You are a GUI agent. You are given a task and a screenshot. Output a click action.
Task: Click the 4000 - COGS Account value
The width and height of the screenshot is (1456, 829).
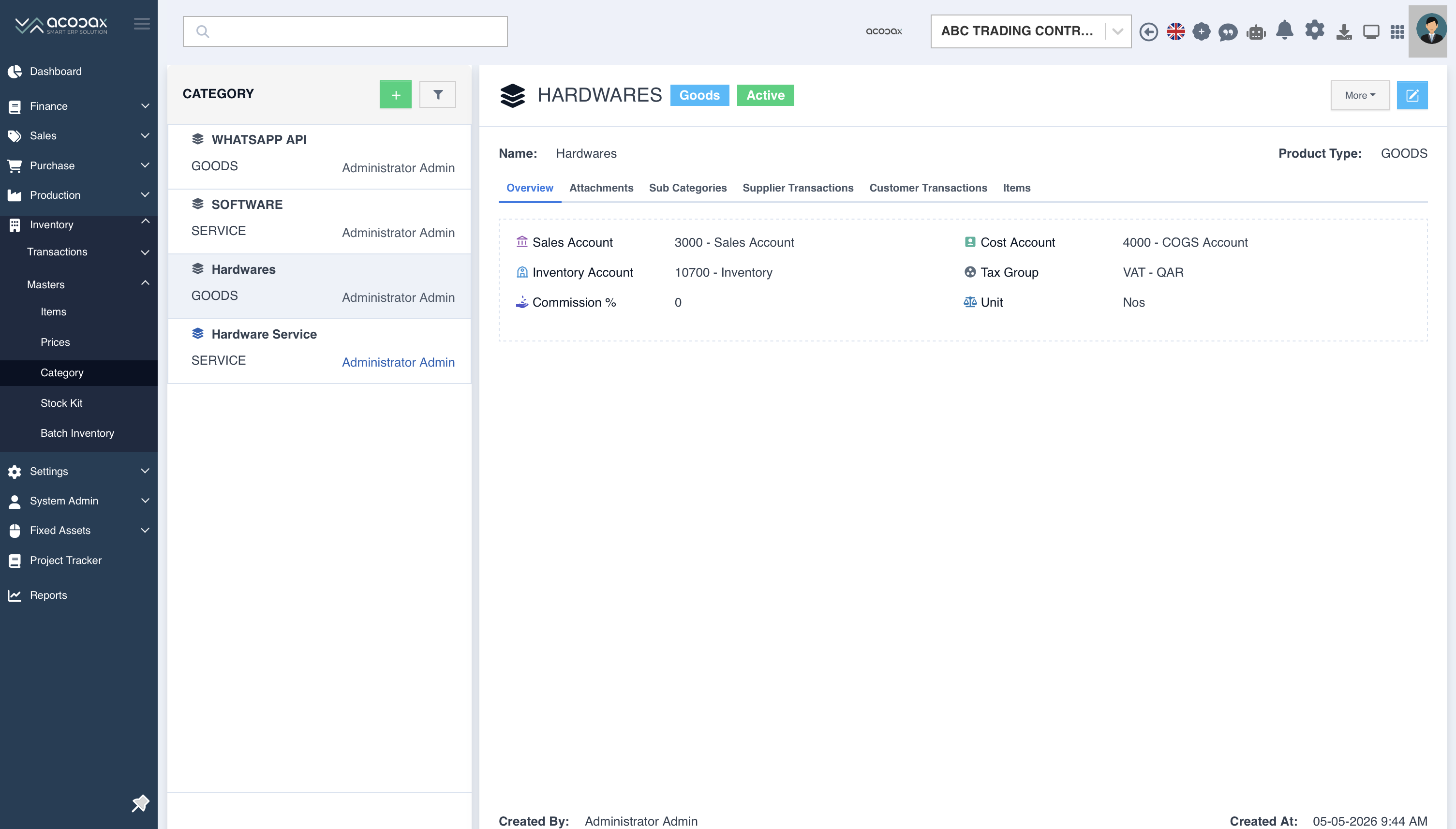[1185, 242]
